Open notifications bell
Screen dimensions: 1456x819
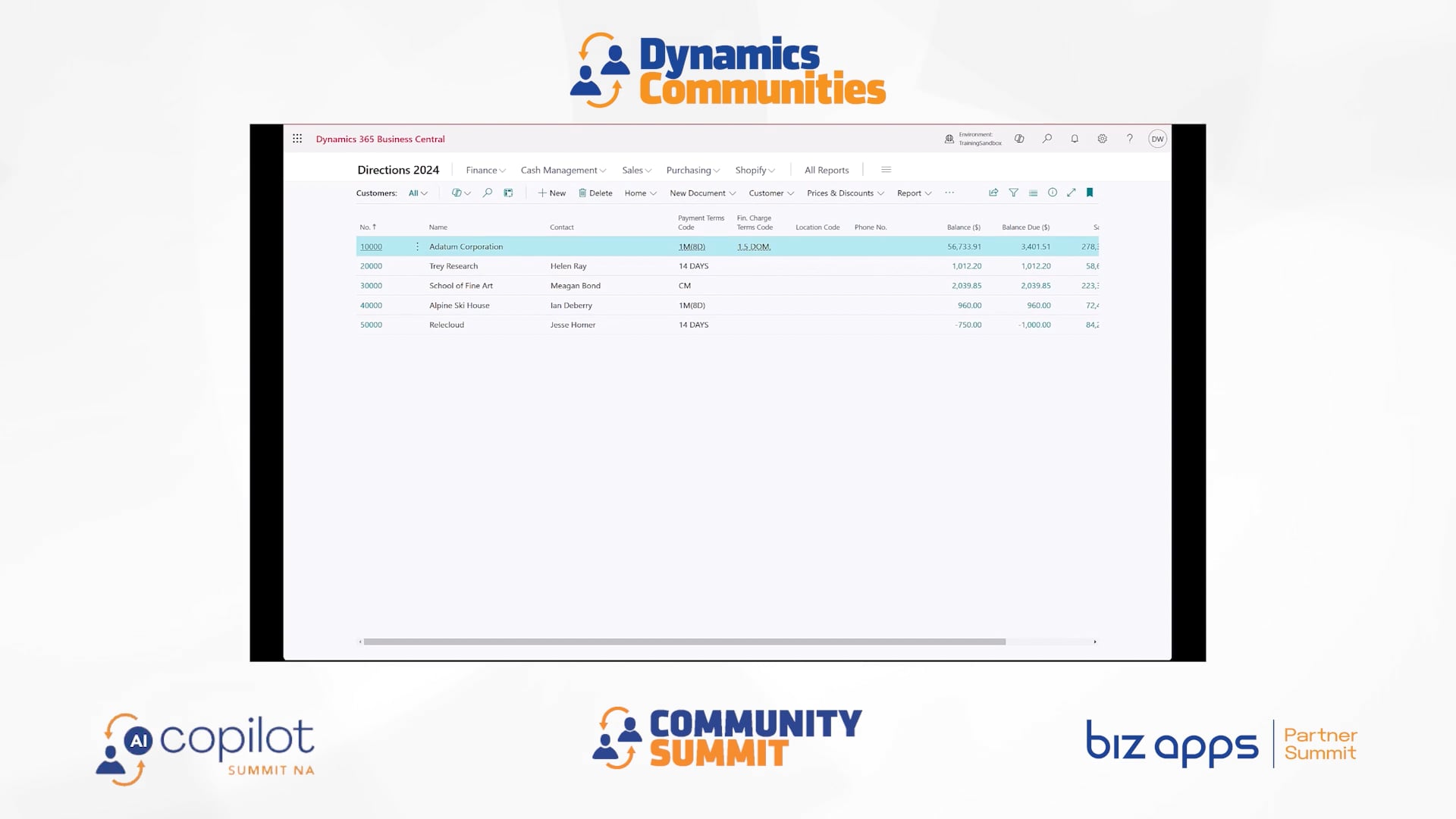(1075, 139)
